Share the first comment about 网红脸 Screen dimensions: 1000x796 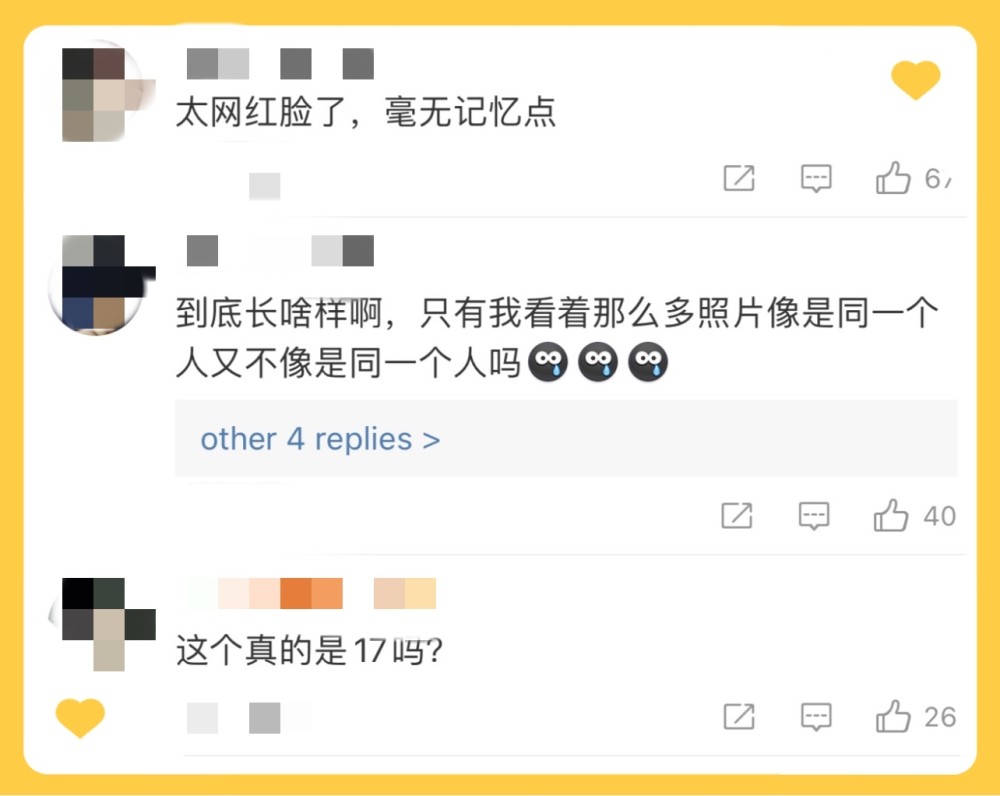739,178
